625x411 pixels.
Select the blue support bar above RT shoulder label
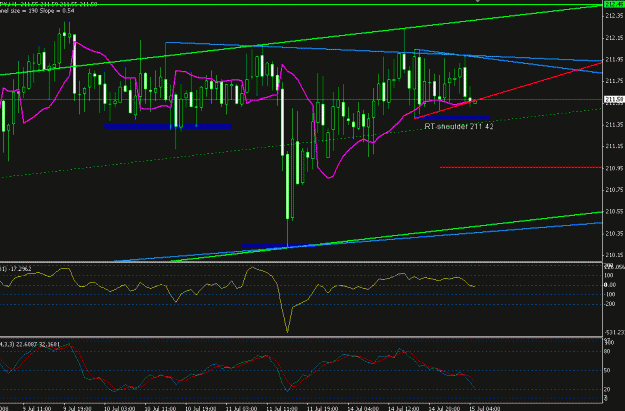pos(452,118)
